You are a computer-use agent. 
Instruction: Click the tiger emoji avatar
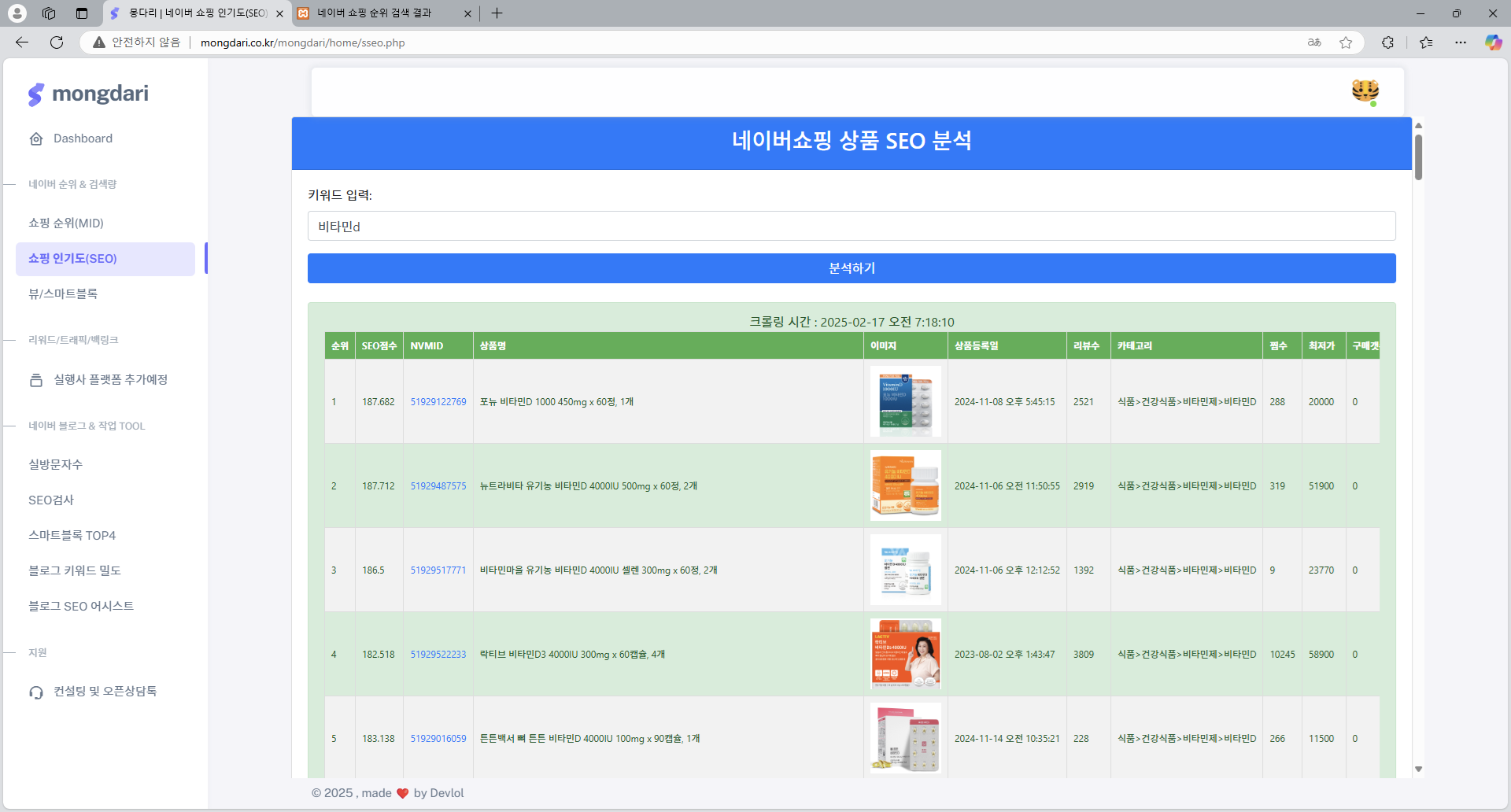pyautogui.click(x=1364, y=91)
